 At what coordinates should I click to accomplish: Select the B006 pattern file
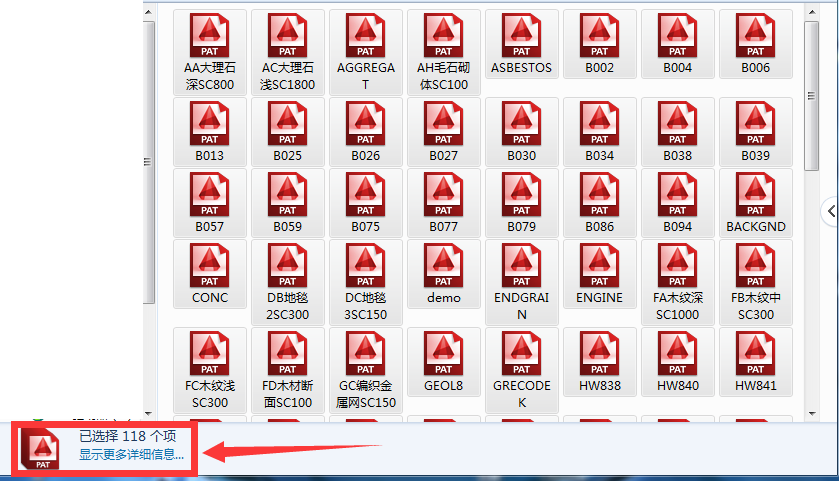click(x=756, y=44)
